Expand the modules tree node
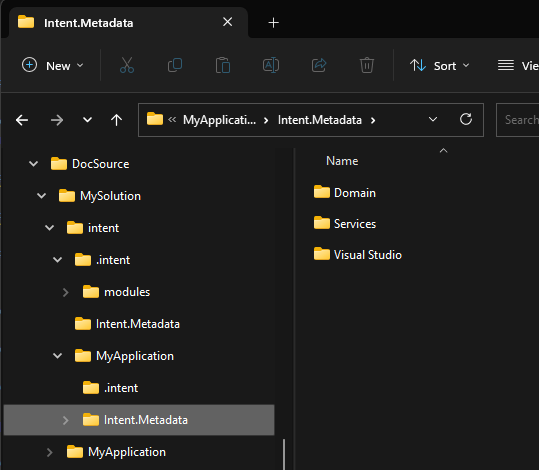 tap(66, 292)
